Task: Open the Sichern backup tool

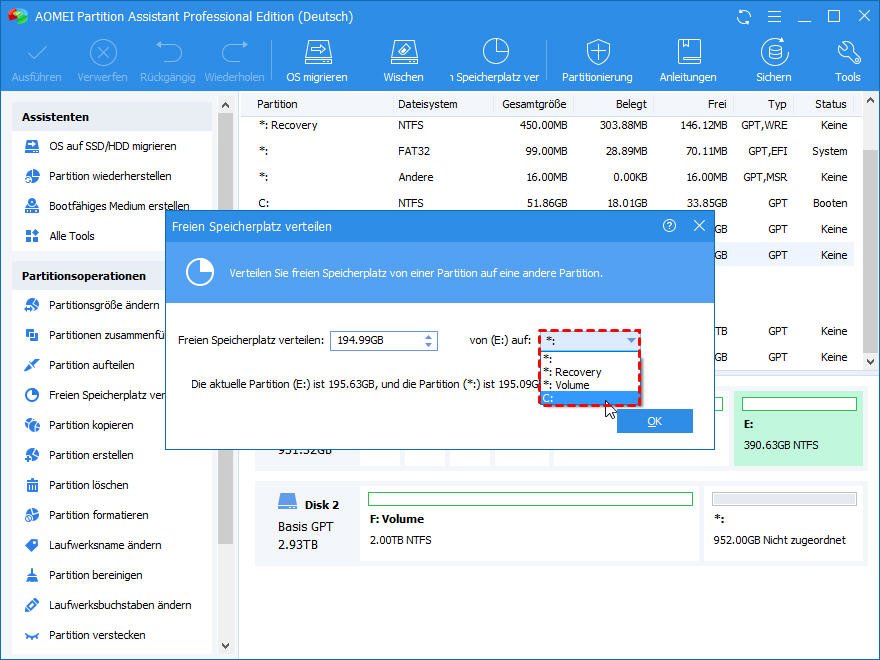Action: coord(774,61)
